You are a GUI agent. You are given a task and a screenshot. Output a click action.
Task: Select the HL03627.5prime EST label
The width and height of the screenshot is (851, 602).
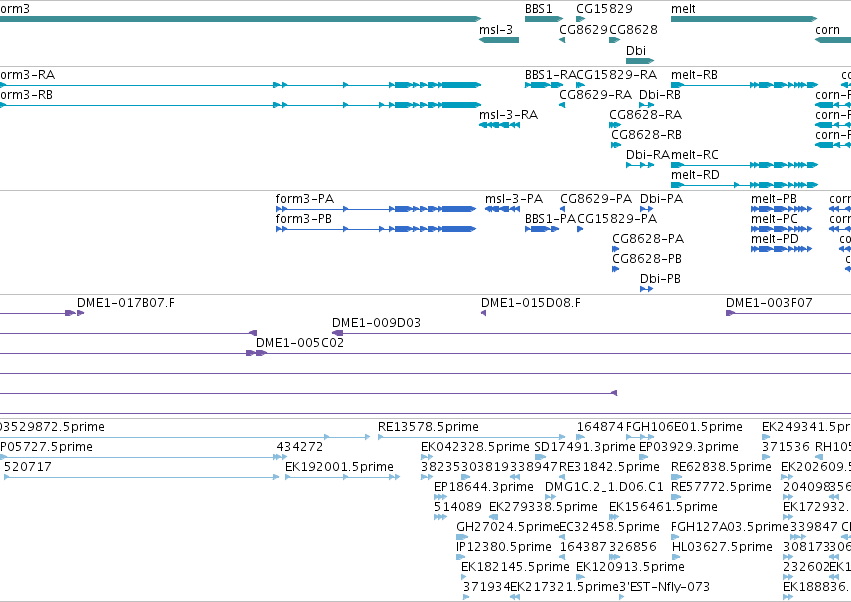[x=722, y=548]
